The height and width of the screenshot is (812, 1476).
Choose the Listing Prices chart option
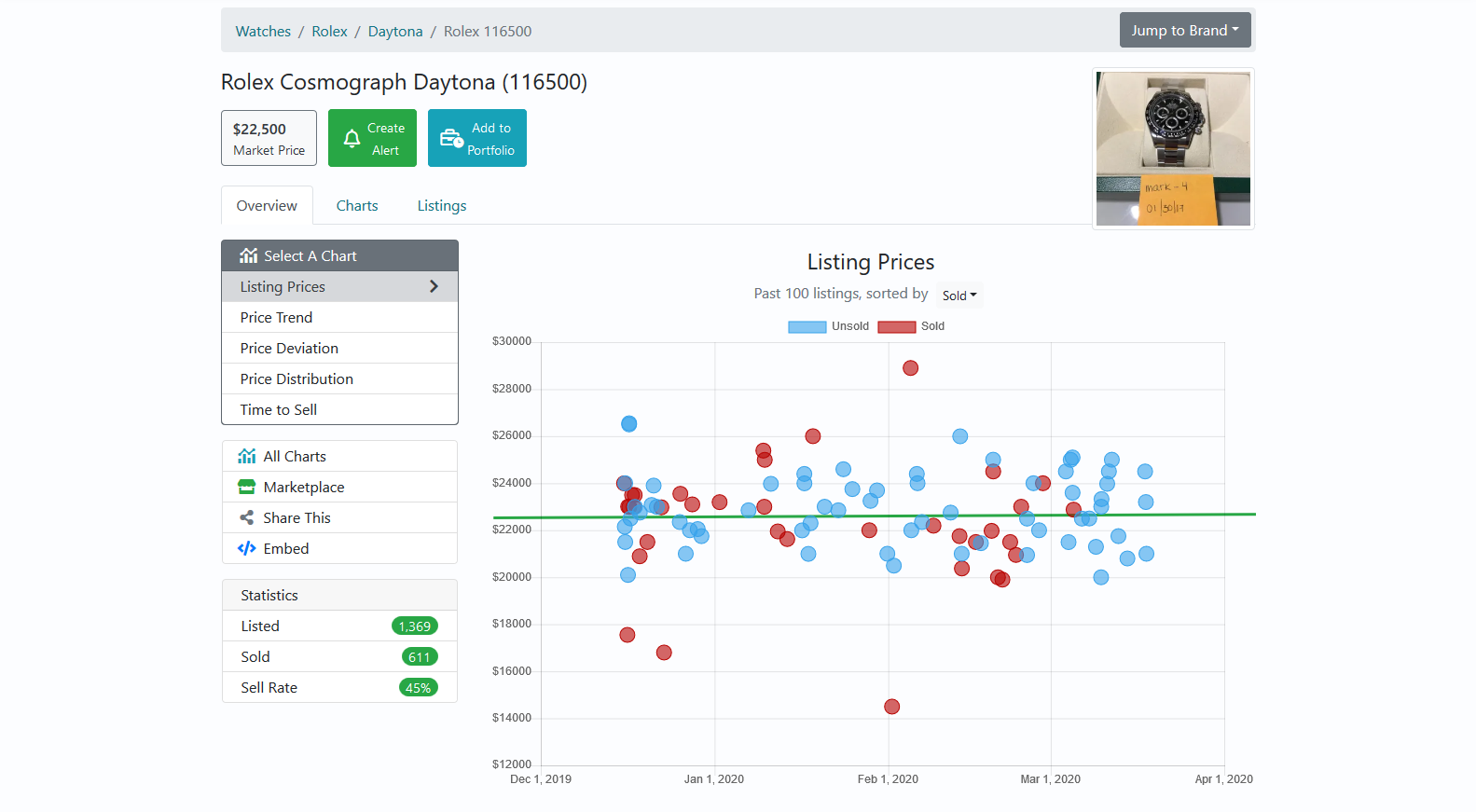click(339, 286)
